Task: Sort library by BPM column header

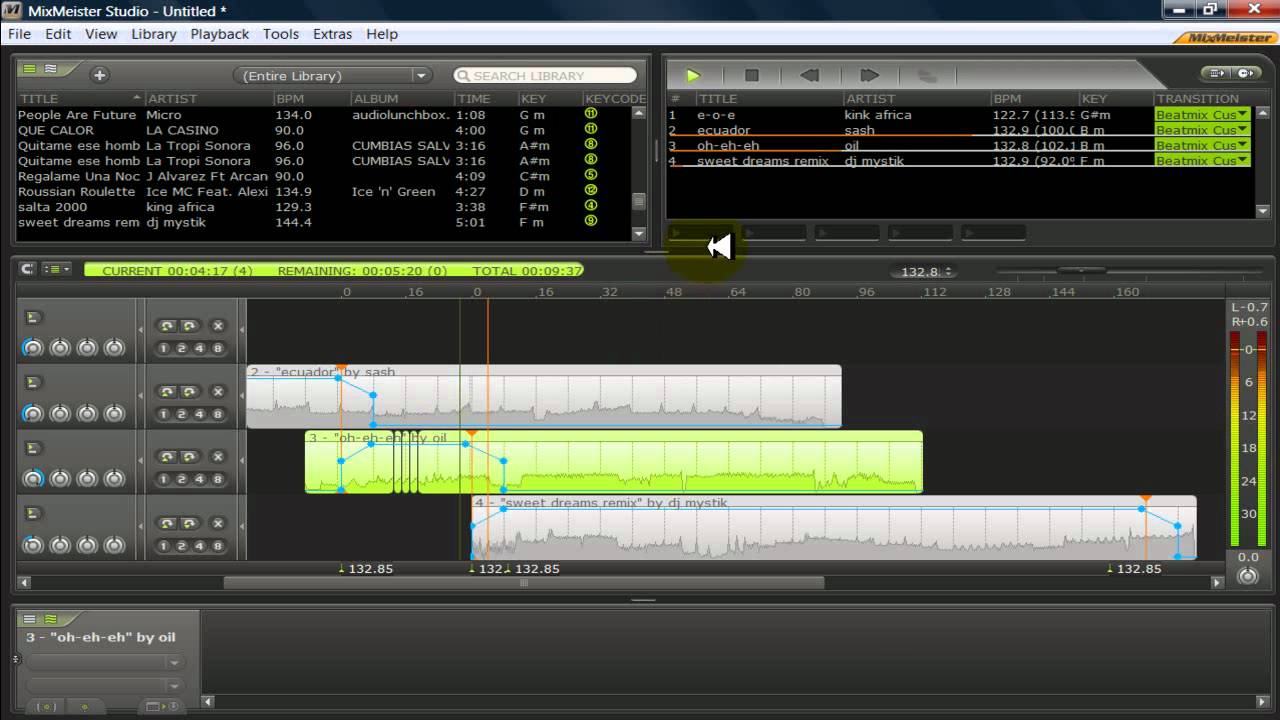Action: pos(311,99)
